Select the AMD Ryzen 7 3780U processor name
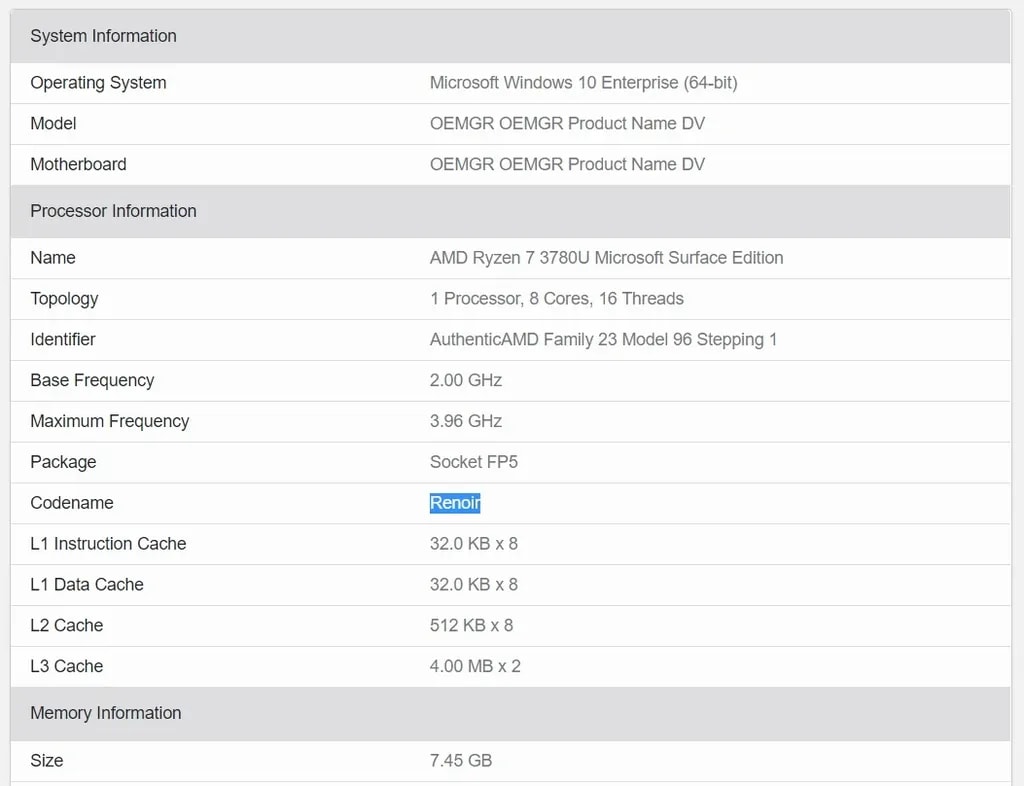Viewport: 1024px width, 786px height. click(x=606, y=258)
